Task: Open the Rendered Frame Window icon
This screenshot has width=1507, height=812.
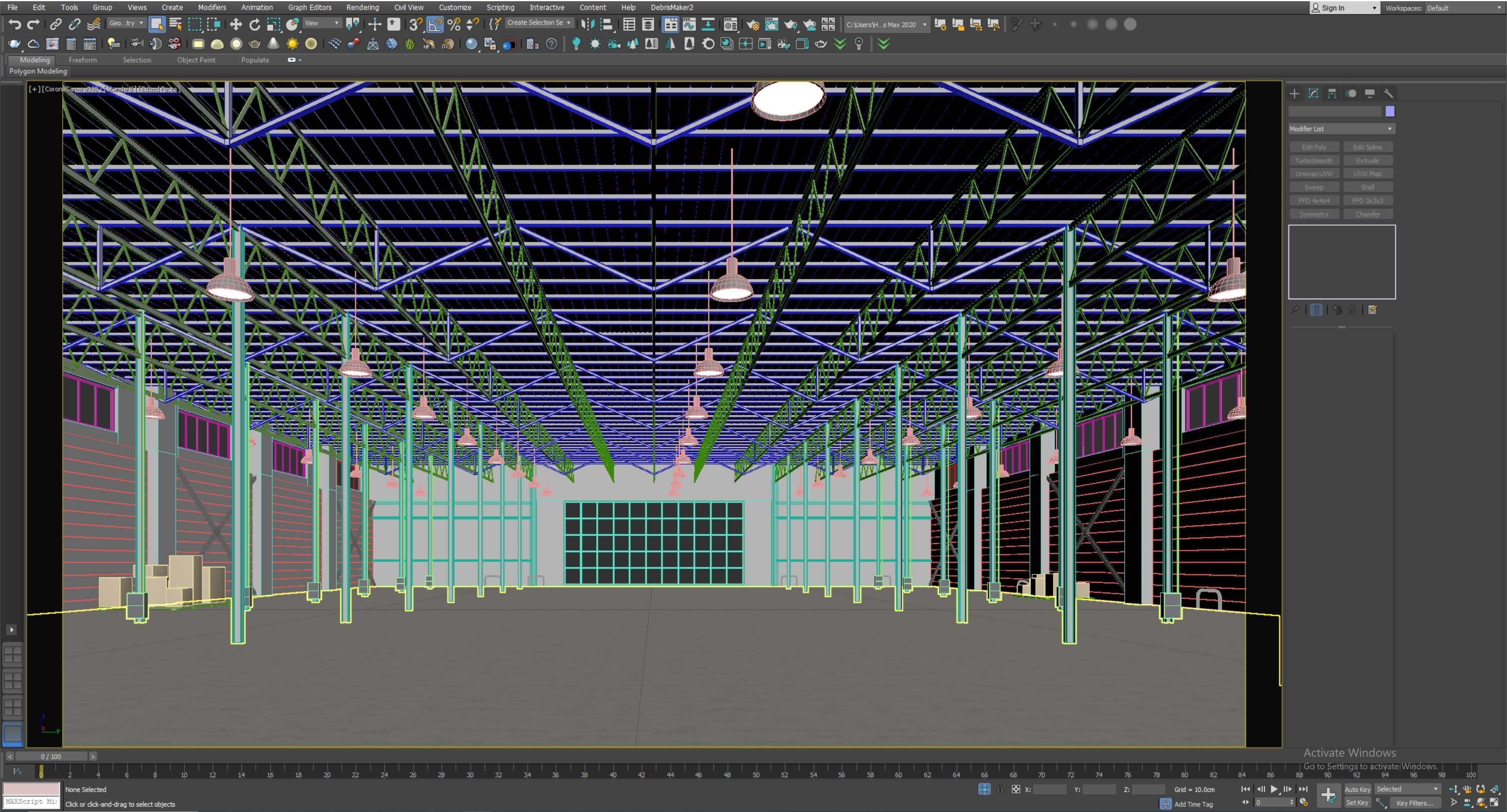Action: coord(772,25)
